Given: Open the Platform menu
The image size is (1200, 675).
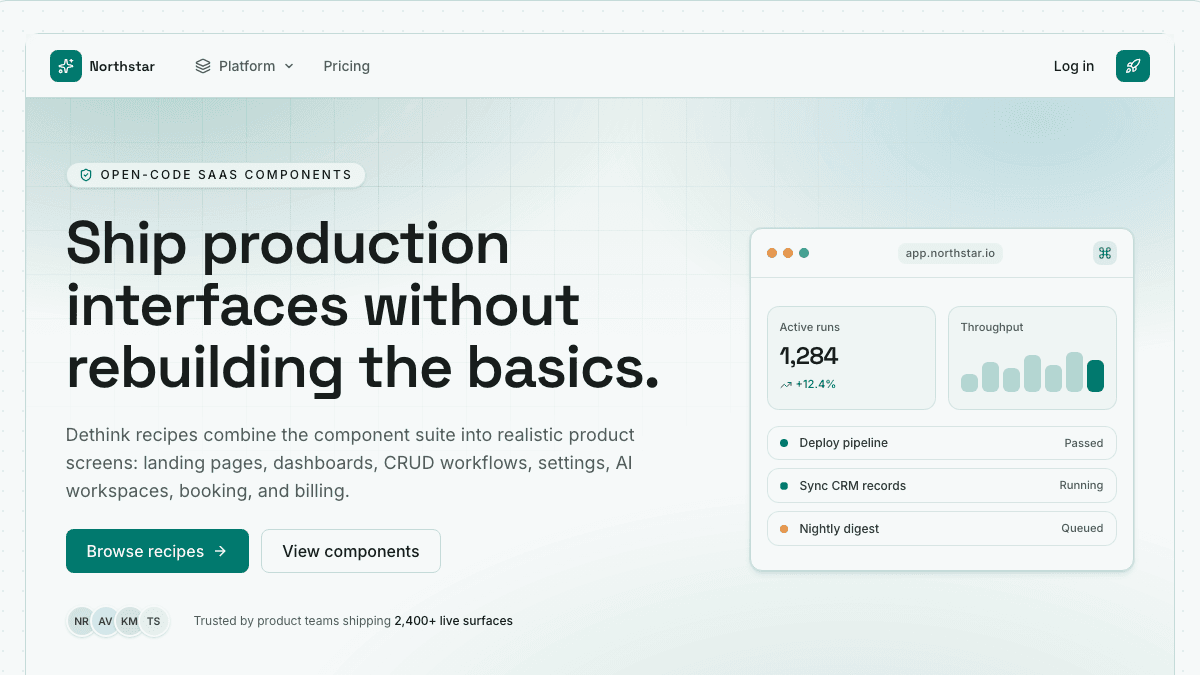Looking at the screenshot, I should 245,66.
